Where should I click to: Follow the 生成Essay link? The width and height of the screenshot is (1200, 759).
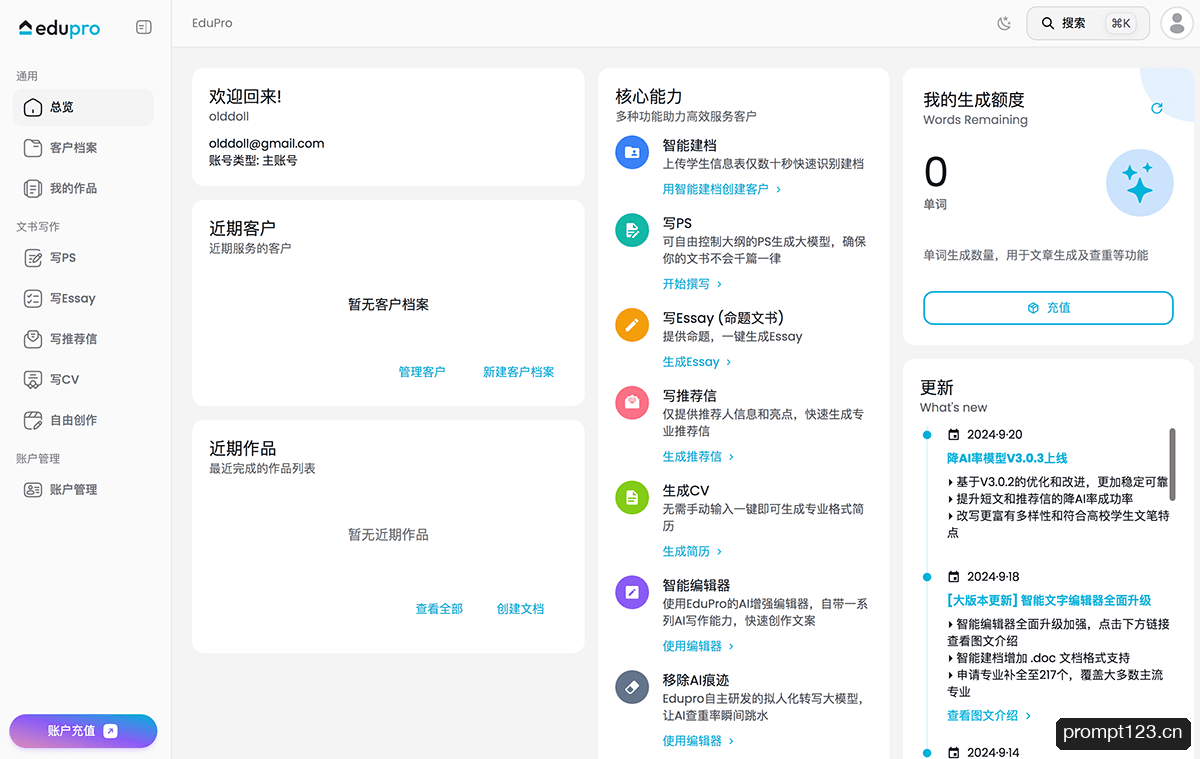(697, 362)
